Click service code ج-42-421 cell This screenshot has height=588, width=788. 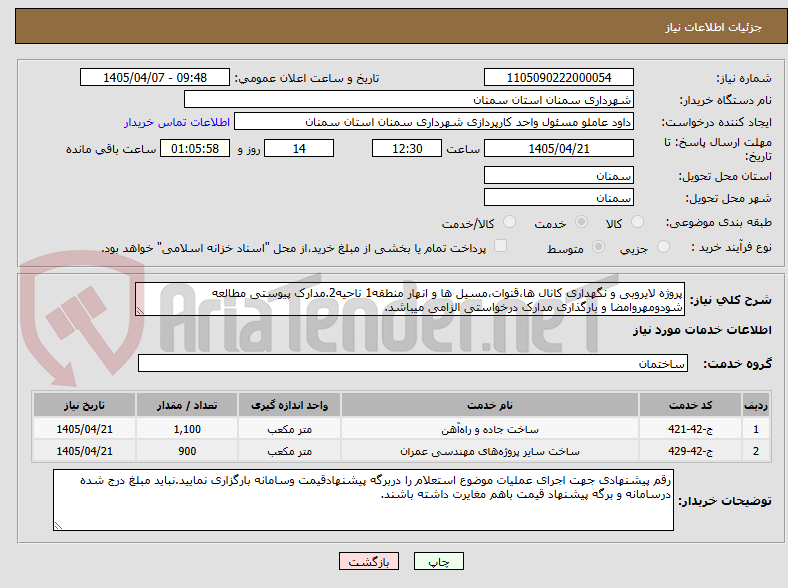[691, 429]
